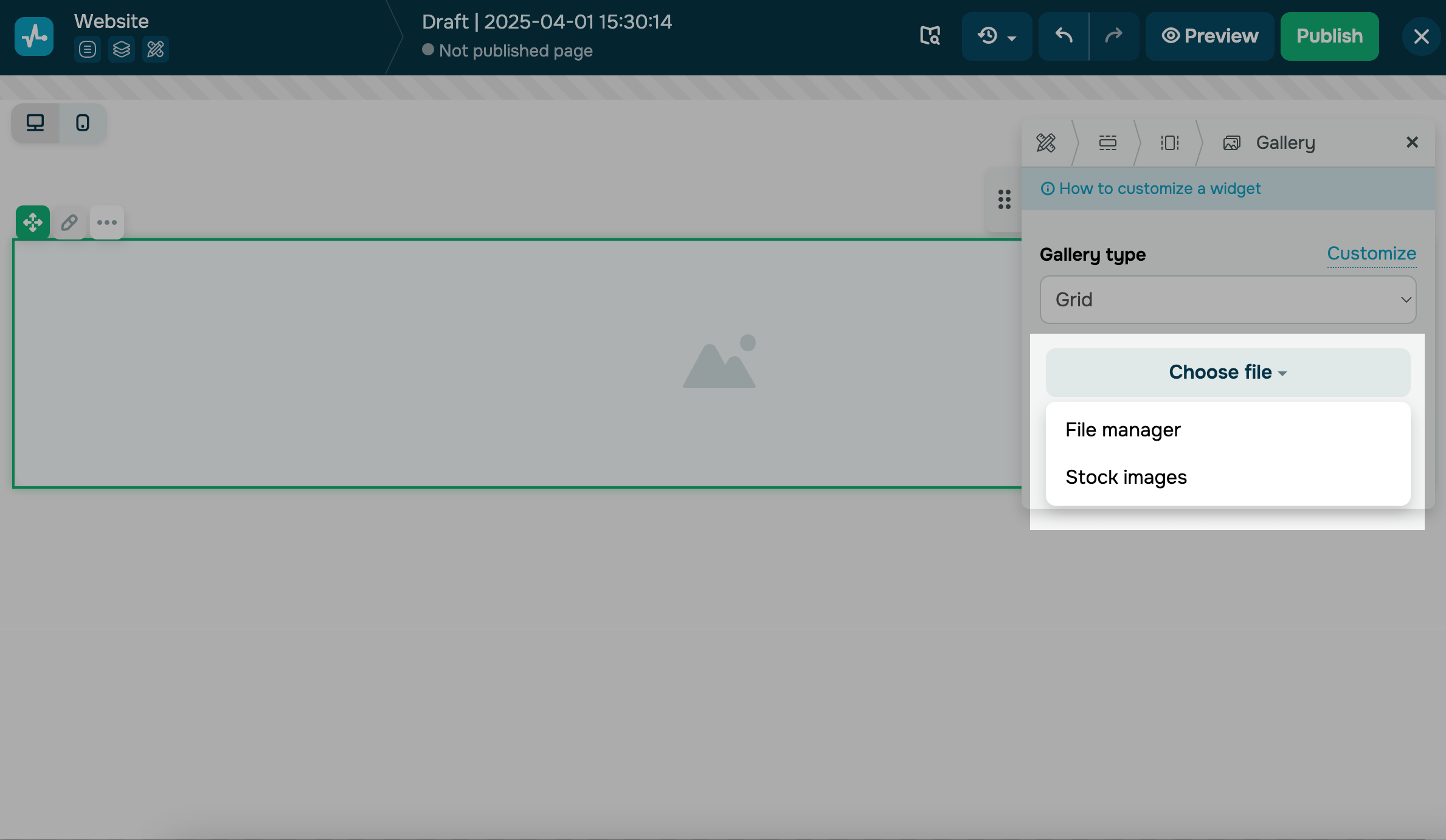Undo the last action
Screen dimensions: 1446x840
1064,36
